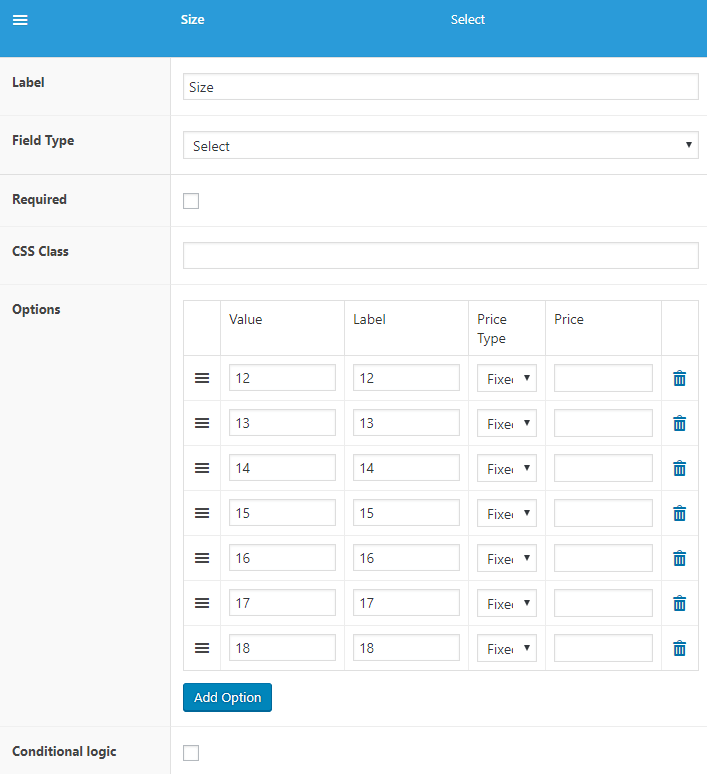Grab the drag handle for option 13

(x=202, y=423)
